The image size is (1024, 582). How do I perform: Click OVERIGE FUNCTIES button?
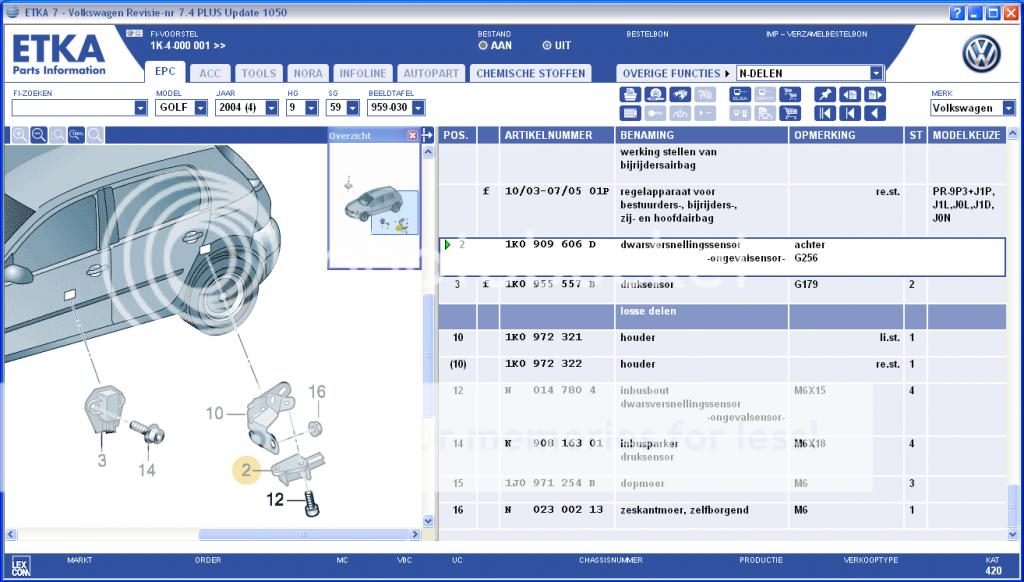tap(670, 73)
